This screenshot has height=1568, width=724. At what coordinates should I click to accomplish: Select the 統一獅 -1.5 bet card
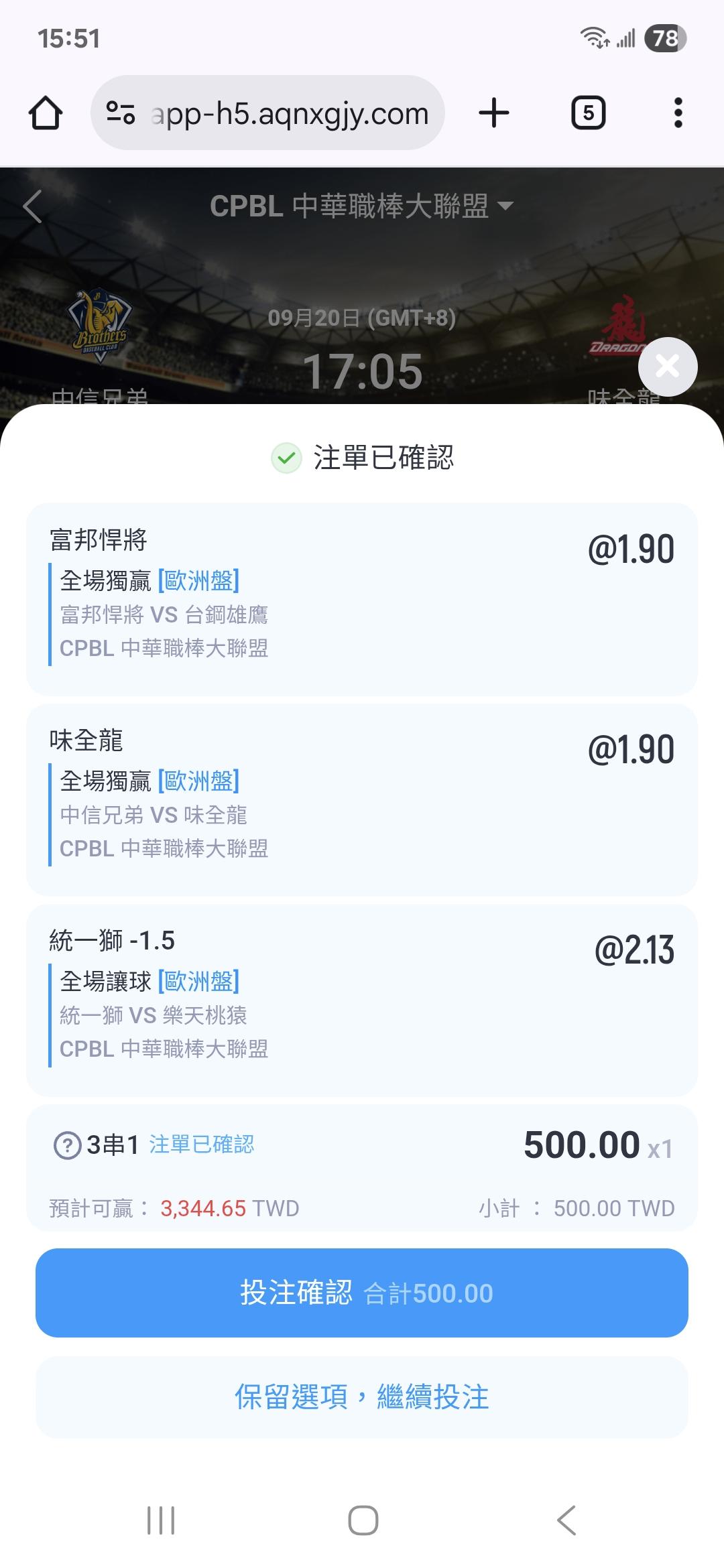362,1000
